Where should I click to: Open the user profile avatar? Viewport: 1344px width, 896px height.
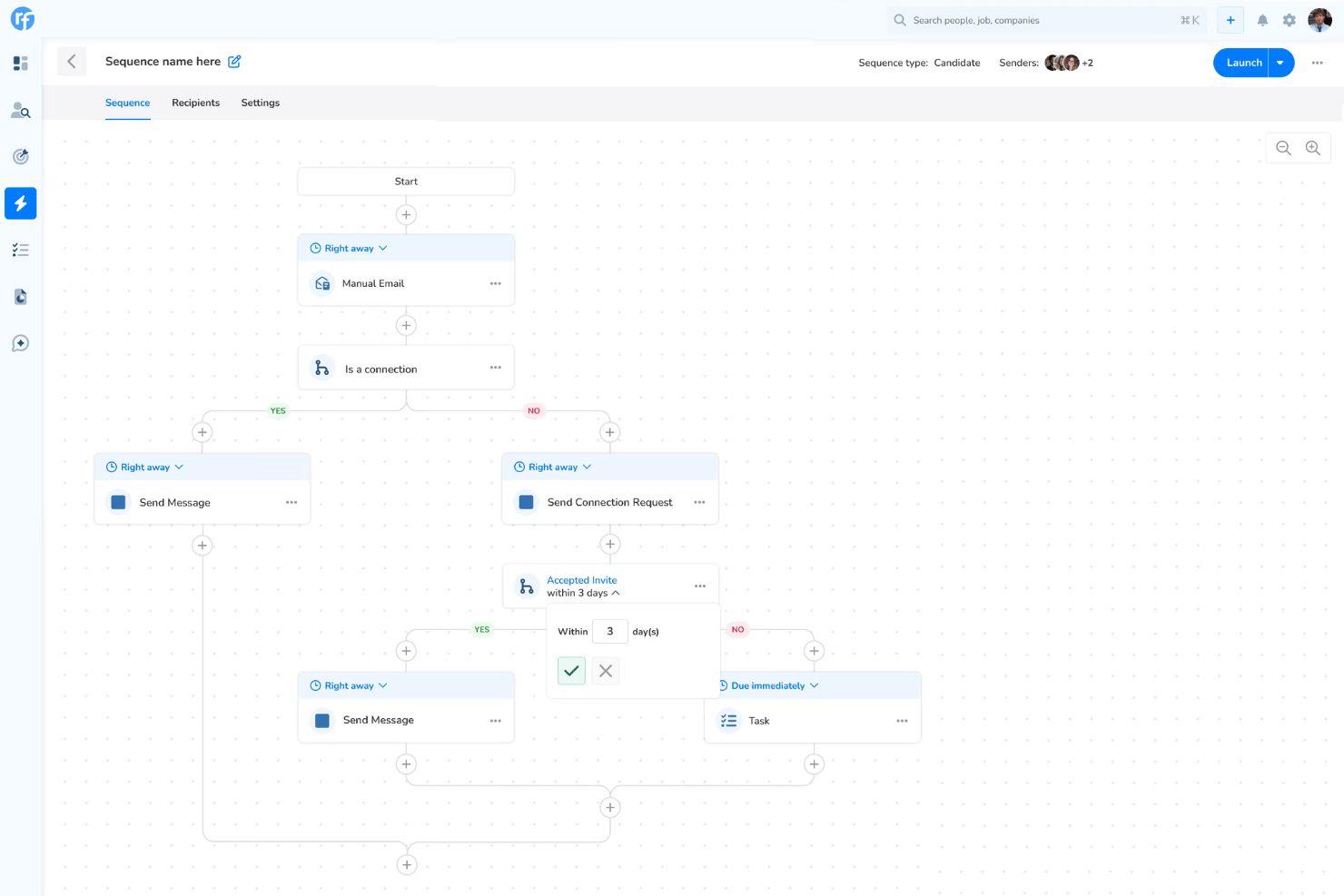tap(1319, 20)
